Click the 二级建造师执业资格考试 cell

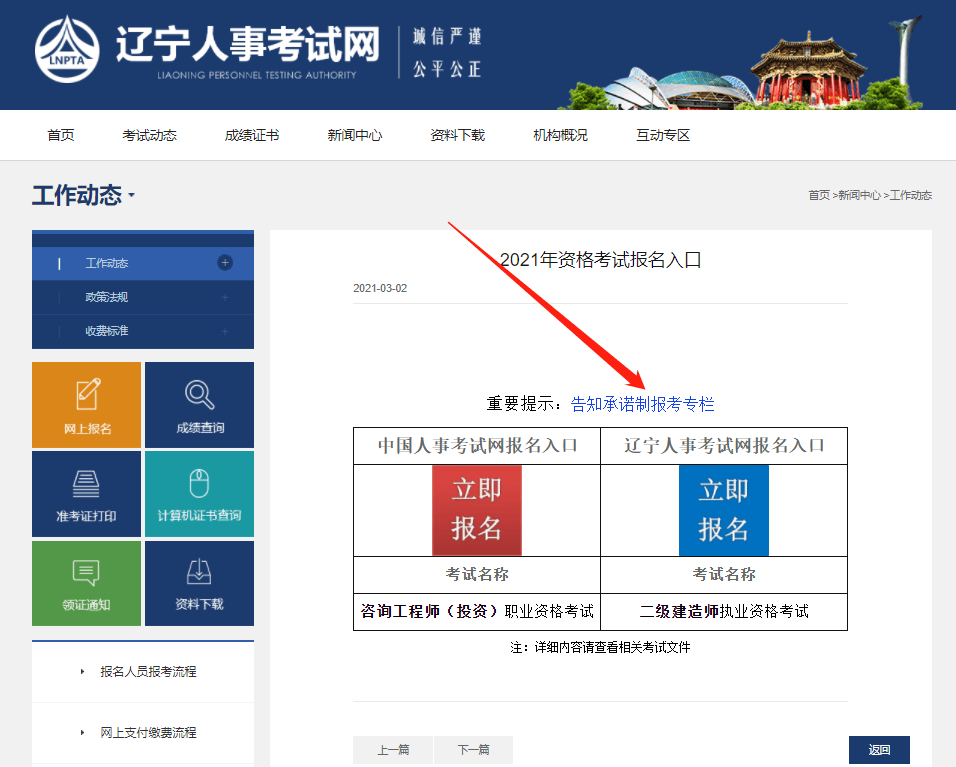[x=724, y=612]
